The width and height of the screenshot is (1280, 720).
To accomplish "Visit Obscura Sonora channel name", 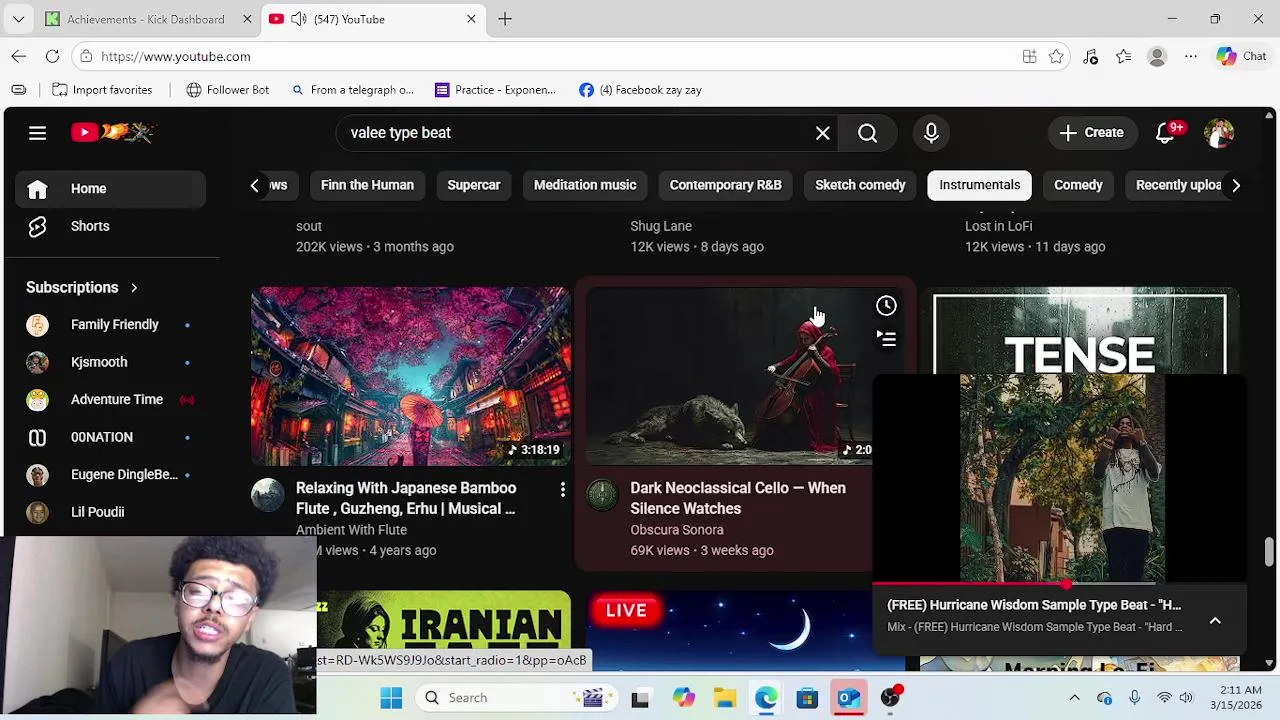I will pyautogui.click(x=677, y=530).
